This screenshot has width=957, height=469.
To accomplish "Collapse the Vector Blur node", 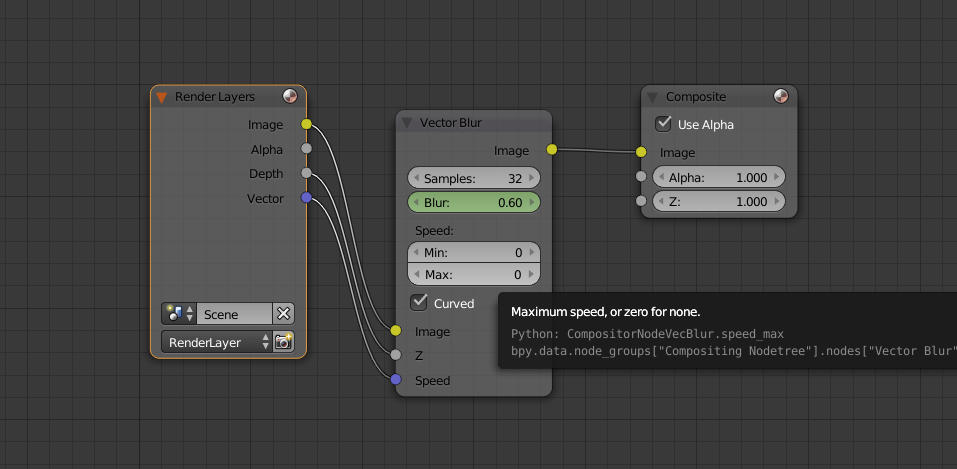I will point(407,123).
